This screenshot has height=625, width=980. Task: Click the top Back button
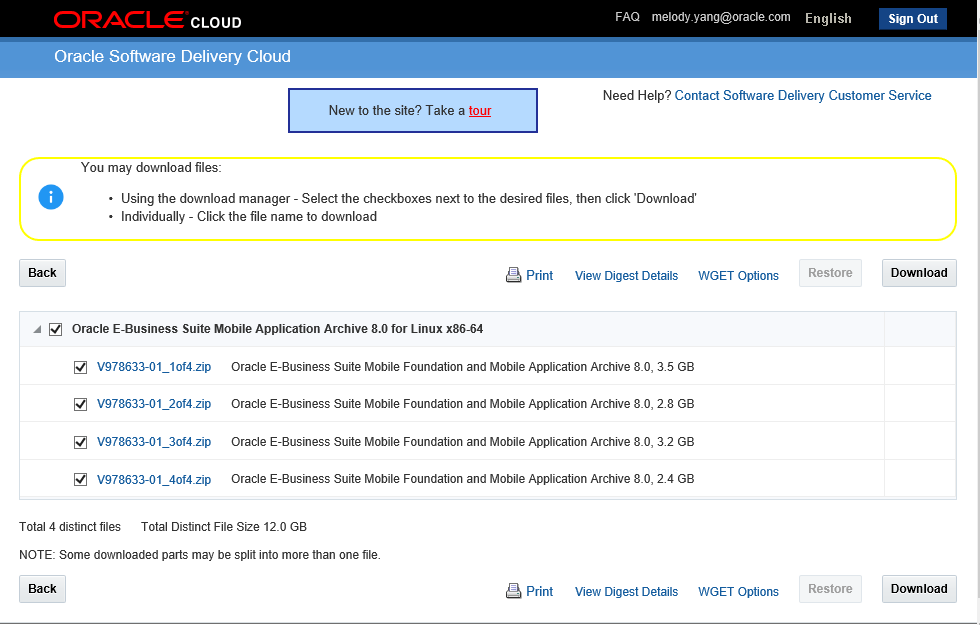[42, 273]
